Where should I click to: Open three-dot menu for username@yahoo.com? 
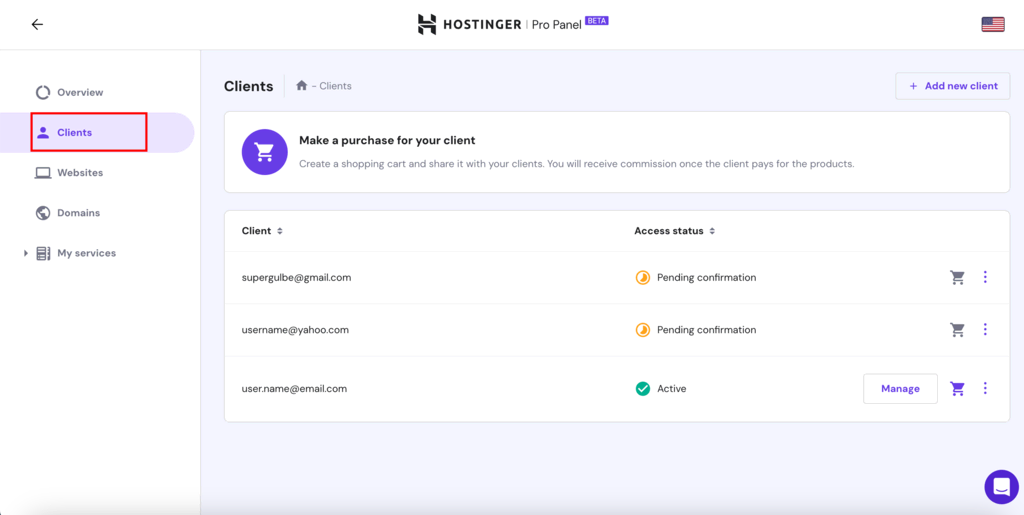985,330
